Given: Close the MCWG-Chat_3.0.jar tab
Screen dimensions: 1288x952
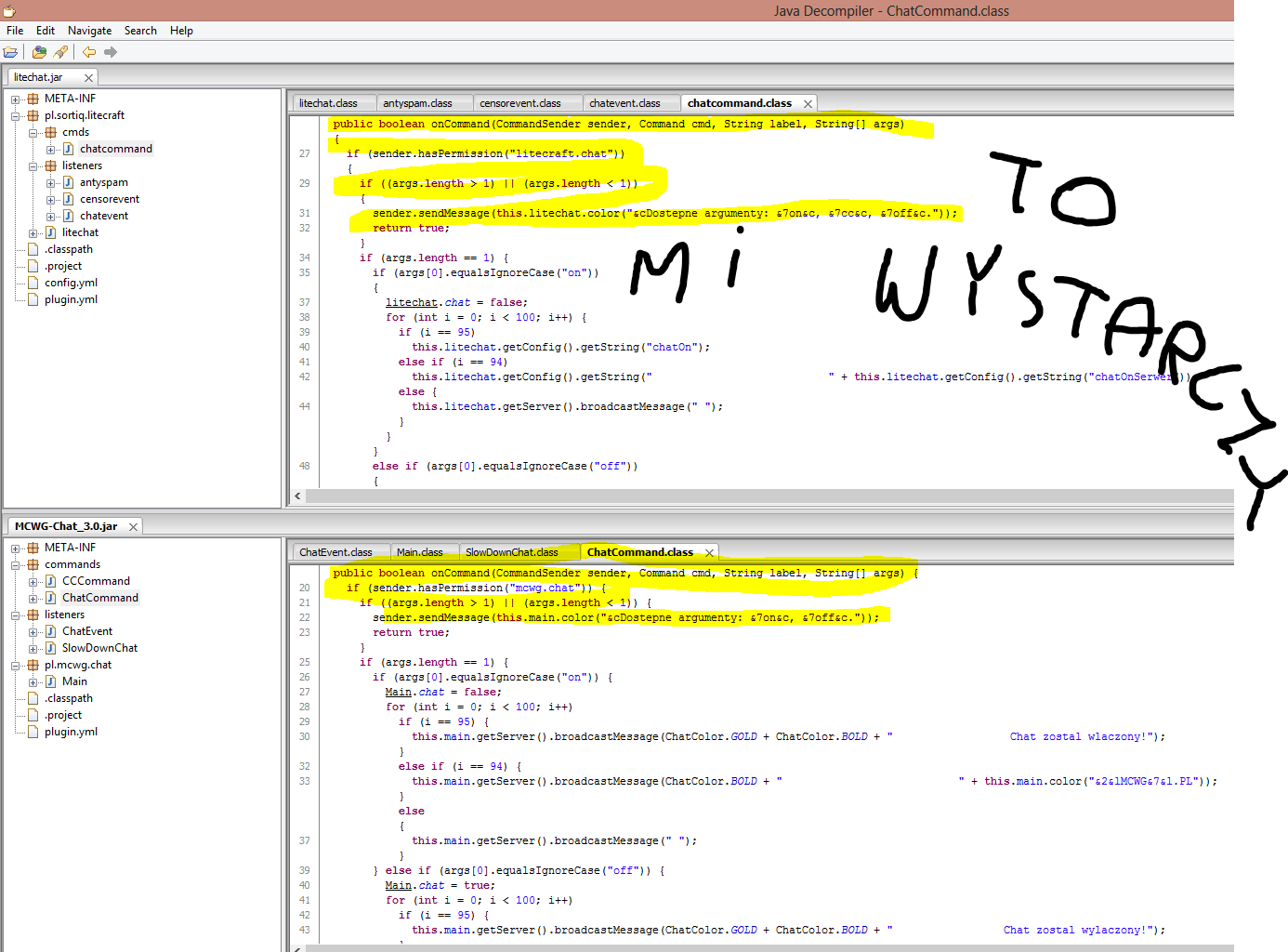Looking at the screenshot, I should (x=133, y=527).
